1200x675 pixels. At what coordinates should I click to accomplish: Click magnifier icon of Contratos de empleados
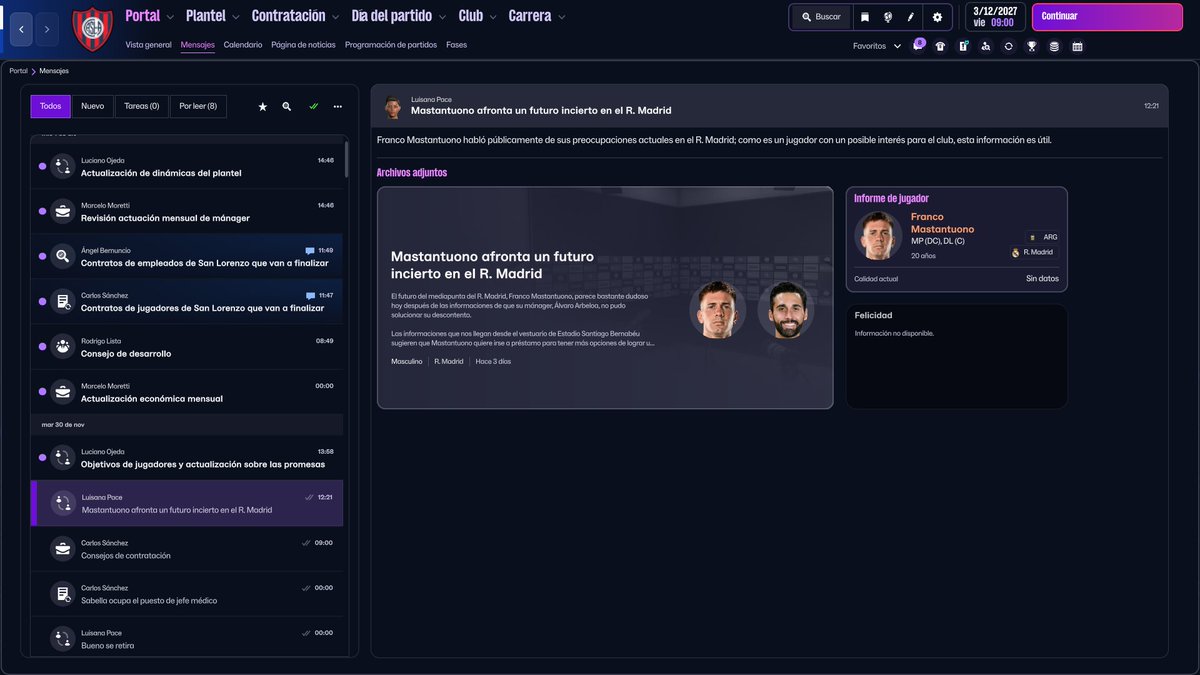[62, 256]
